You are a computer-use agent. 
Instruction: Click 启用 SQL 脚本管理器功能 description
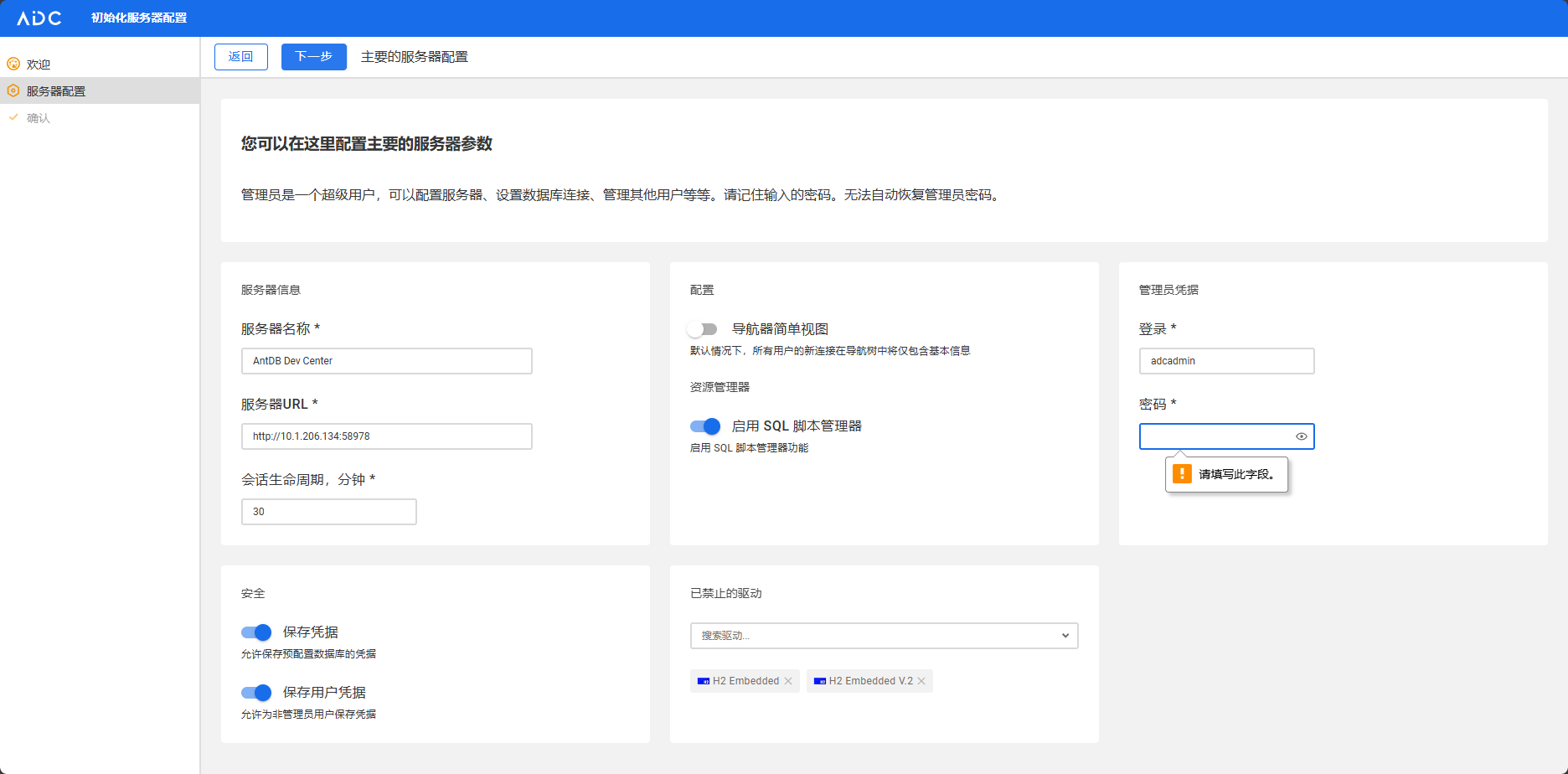749,448
